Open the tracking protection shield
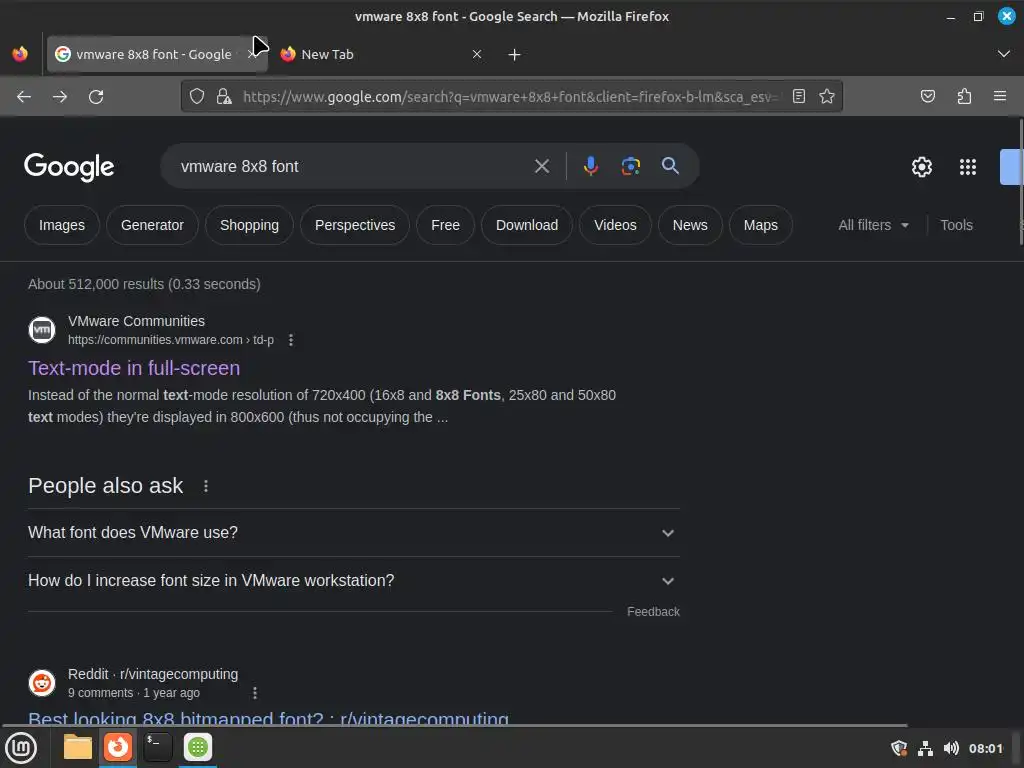 [197, 97]
